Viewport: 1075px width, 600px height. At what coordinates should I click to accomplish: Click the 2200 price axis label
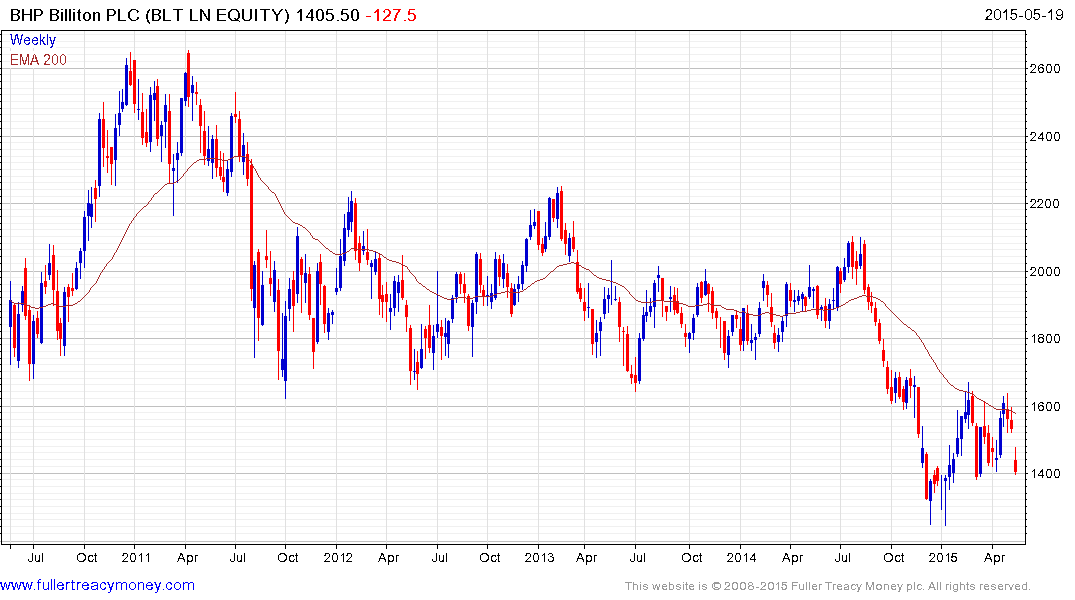[1046, 204]
